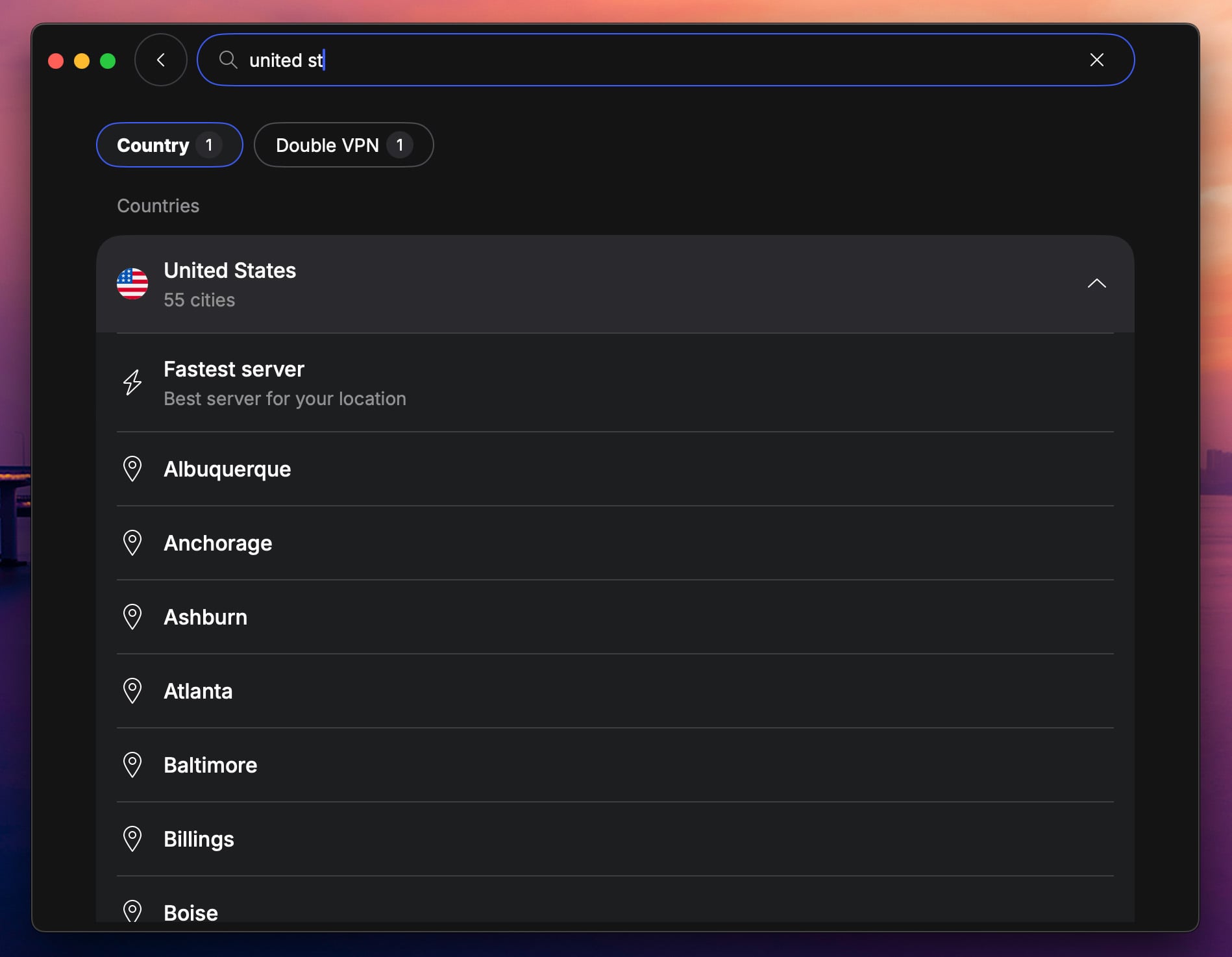Click the location pin beside Atlanta
The width and height of the screenshot is (1232, 957).
tap(132, 691)
